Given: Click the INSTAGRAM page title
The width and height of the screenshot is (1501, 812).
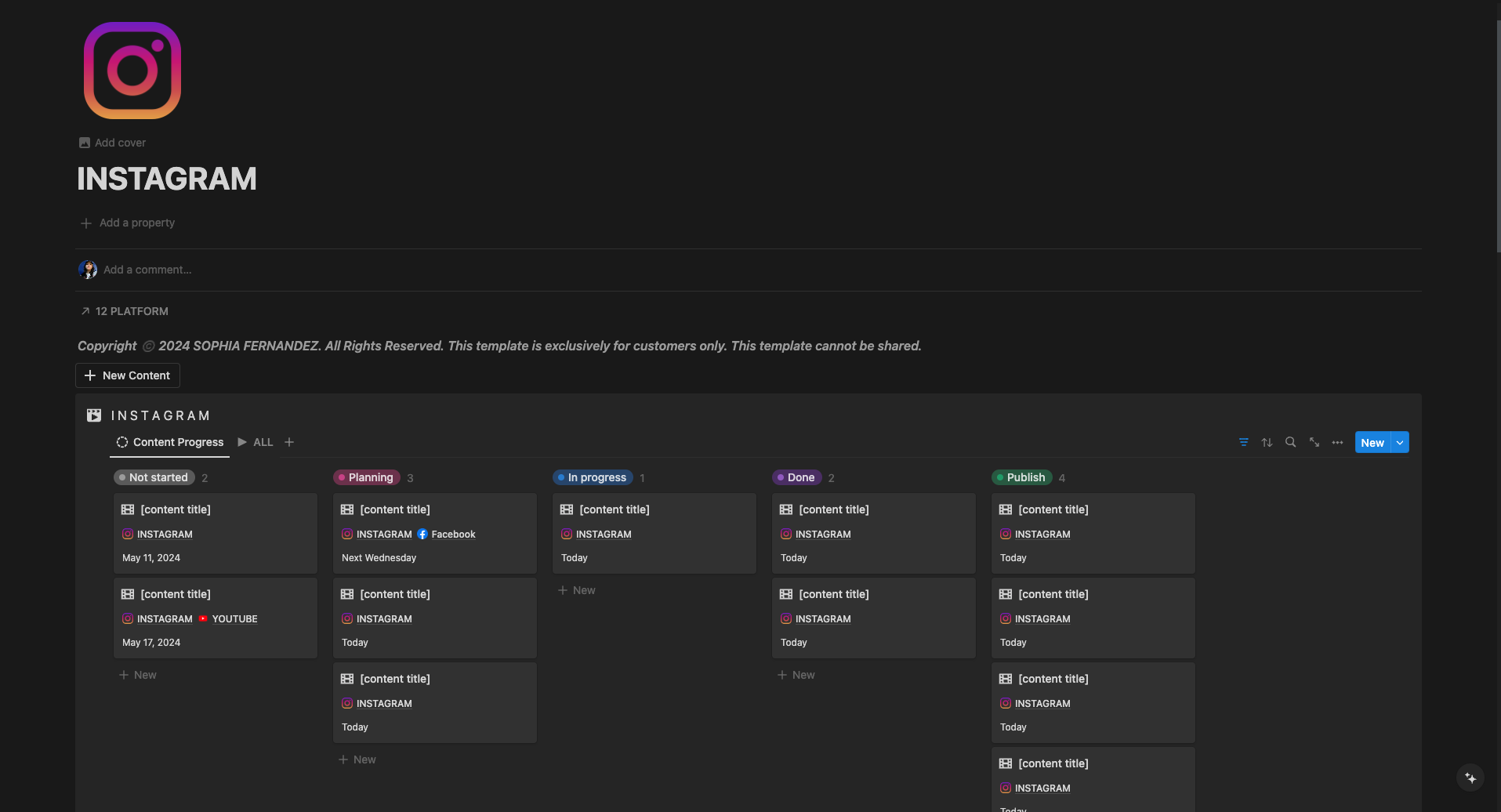Looking at the screenshot, I should (x=167, y=179).
